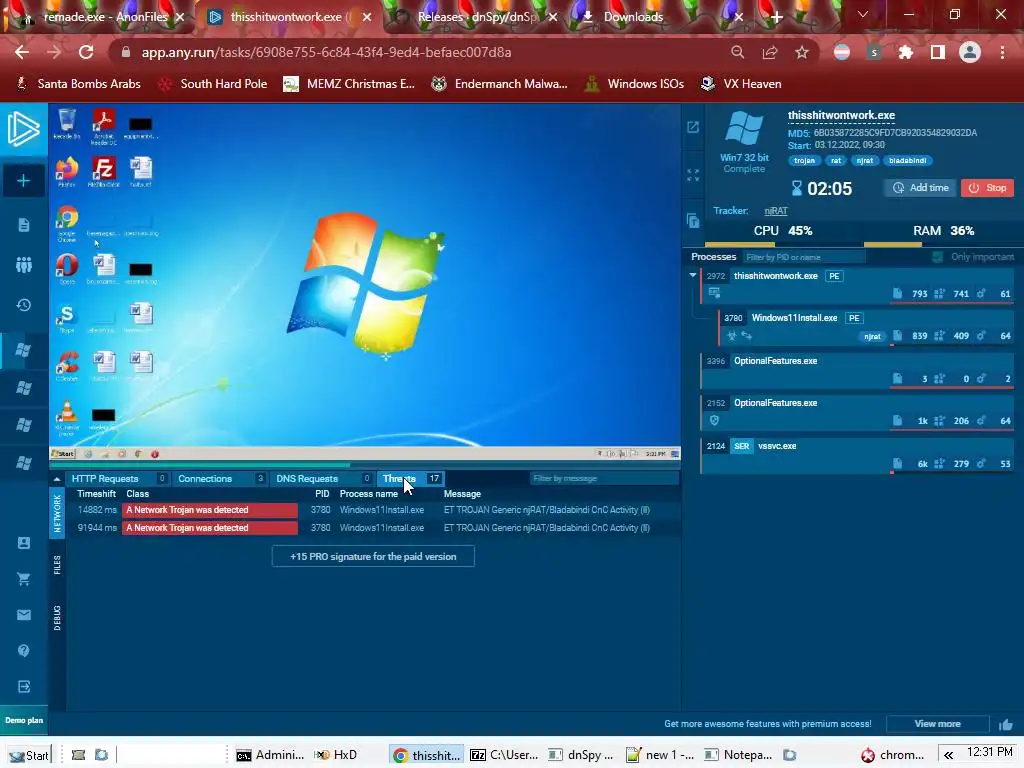Focus the Filter by message field
Image resolution: width=1024 pixels, height=768 pixels.
click(x=604, y=479)
